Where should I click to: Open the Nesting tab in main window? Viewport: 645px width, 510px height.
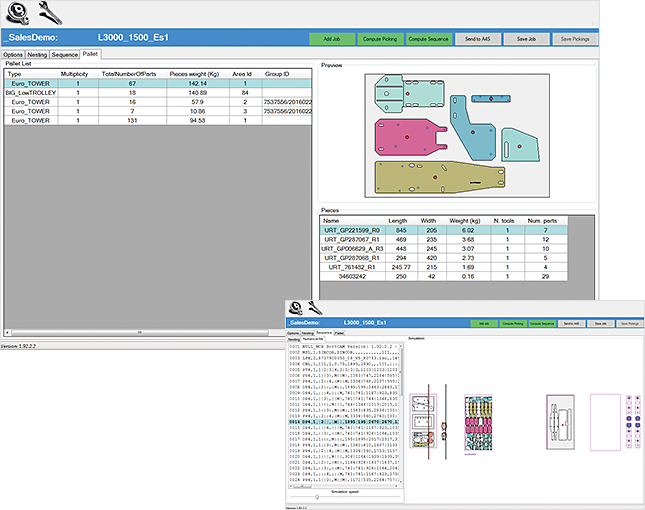pos(38,54)
